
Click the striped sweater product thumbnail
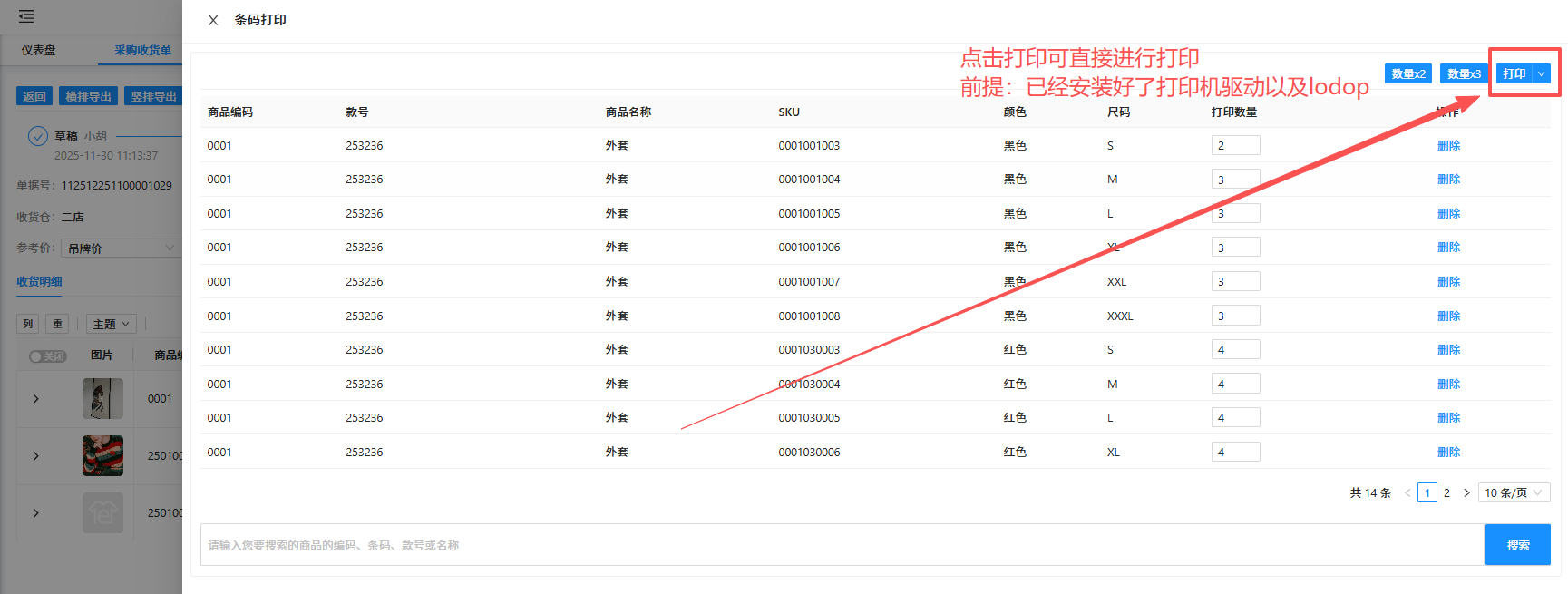point(102,455)
